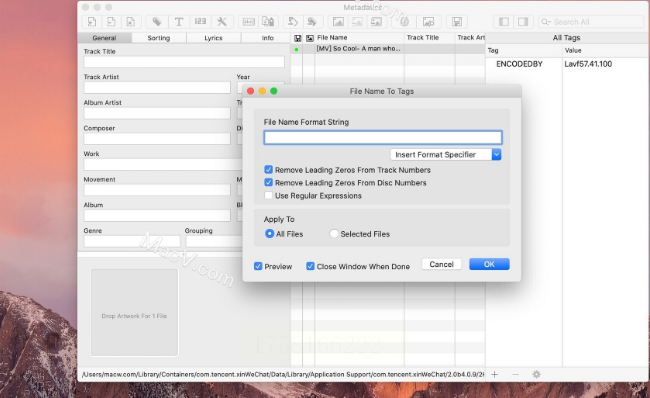Click the Value column header in All Tags
Screen dimensions: 650x398
point(606,51)
